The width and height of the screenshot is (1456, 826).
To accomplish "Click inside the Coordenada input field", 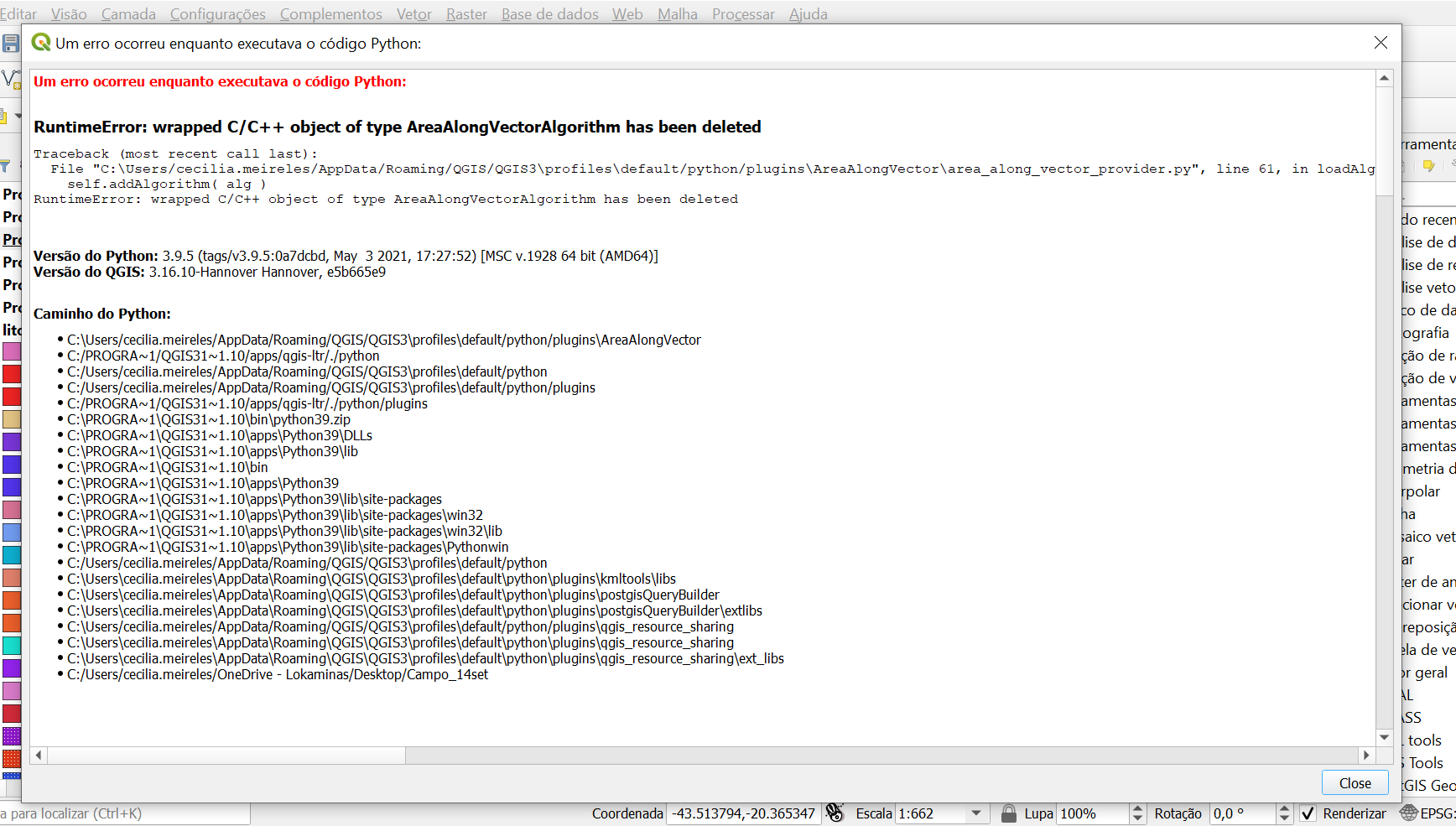I will 742,813.
